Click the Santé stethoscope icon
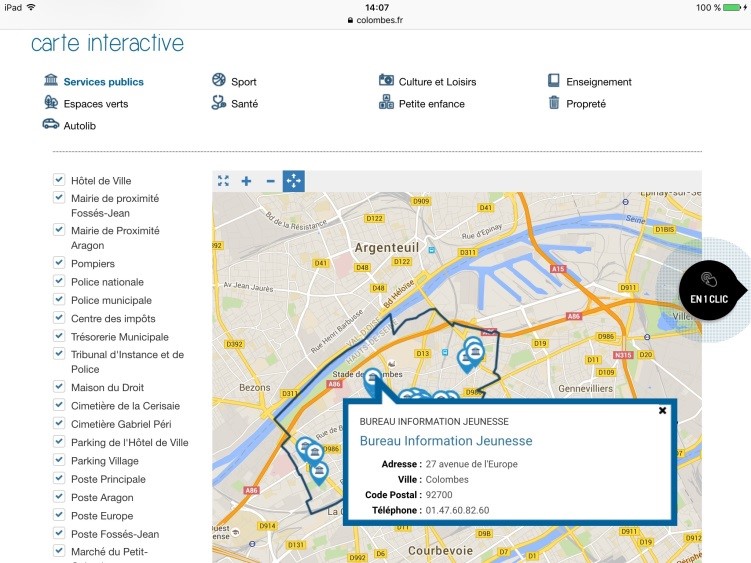Viewport: 751px width, 563px height. pos(219,102)
